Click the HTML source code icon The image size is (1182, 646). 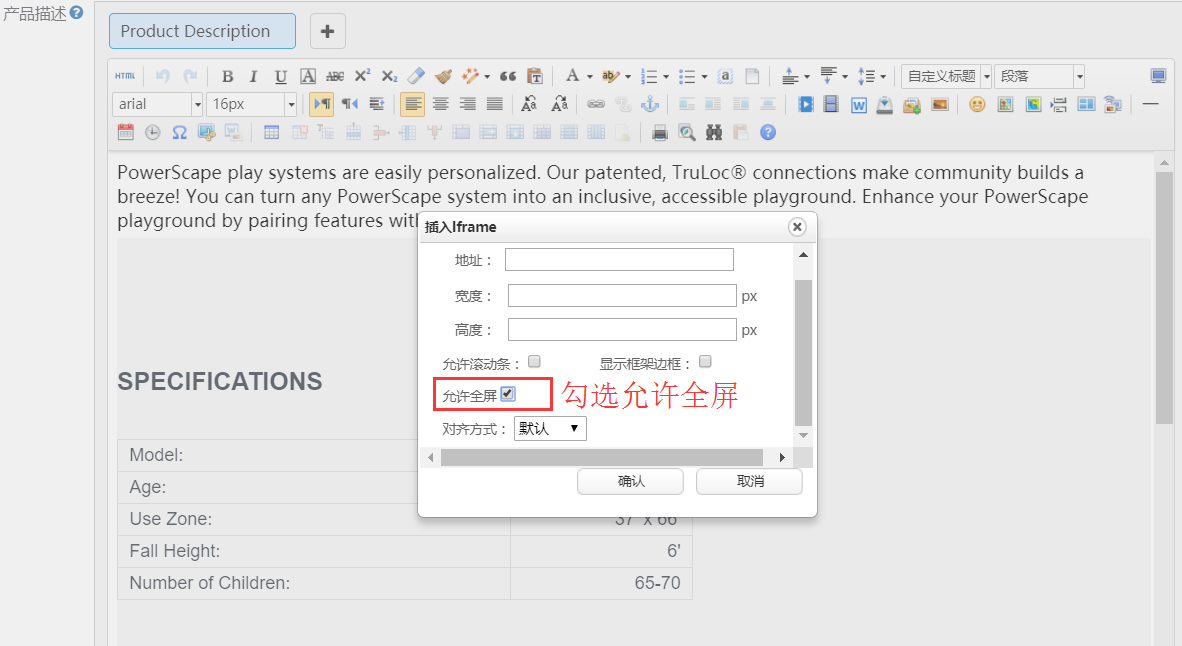tap(124, 76)
